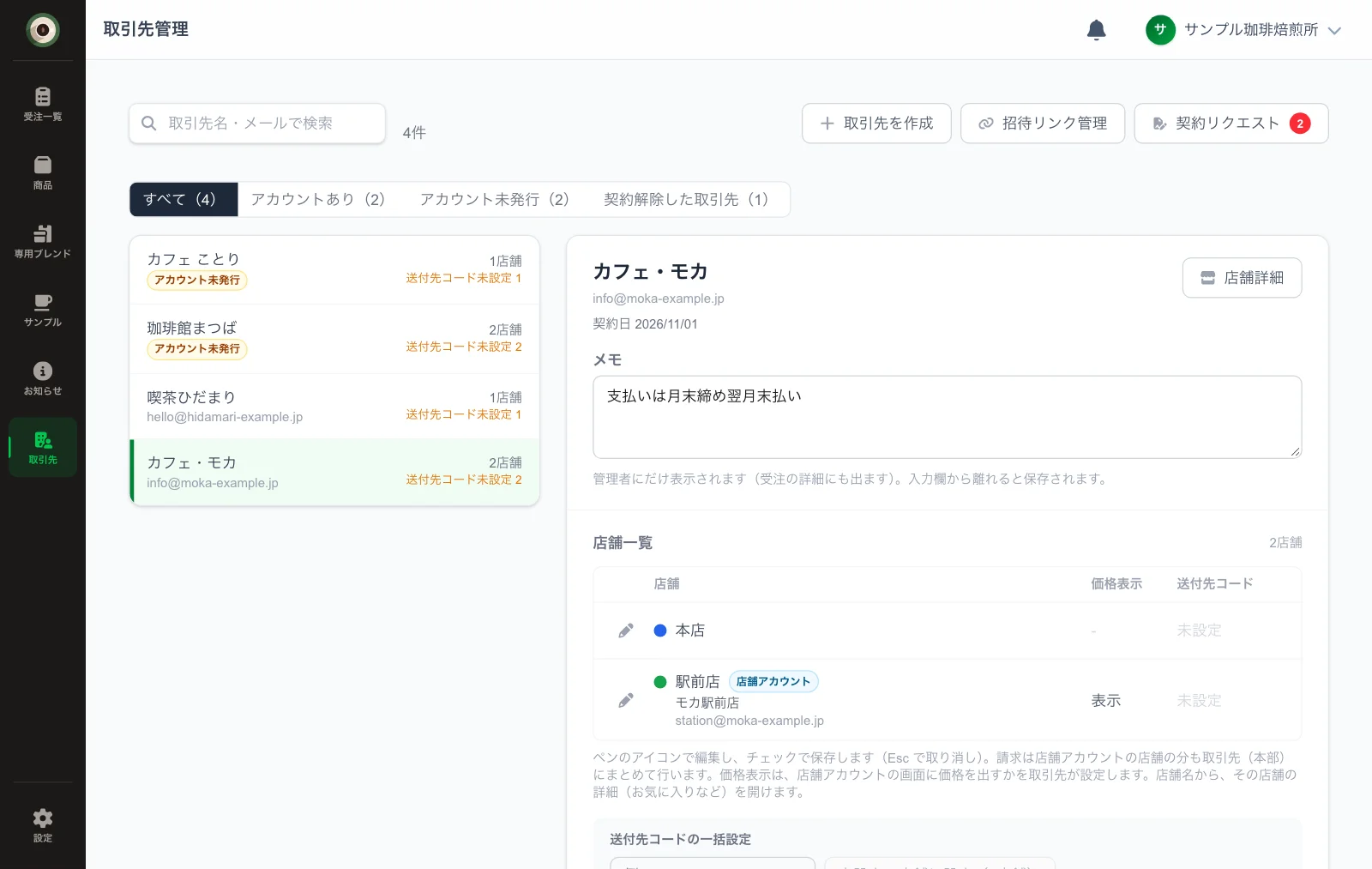This screenshot has width=1372, height=869.
Task: Open 契約リクエスト button
Action: pos(1231,124)
